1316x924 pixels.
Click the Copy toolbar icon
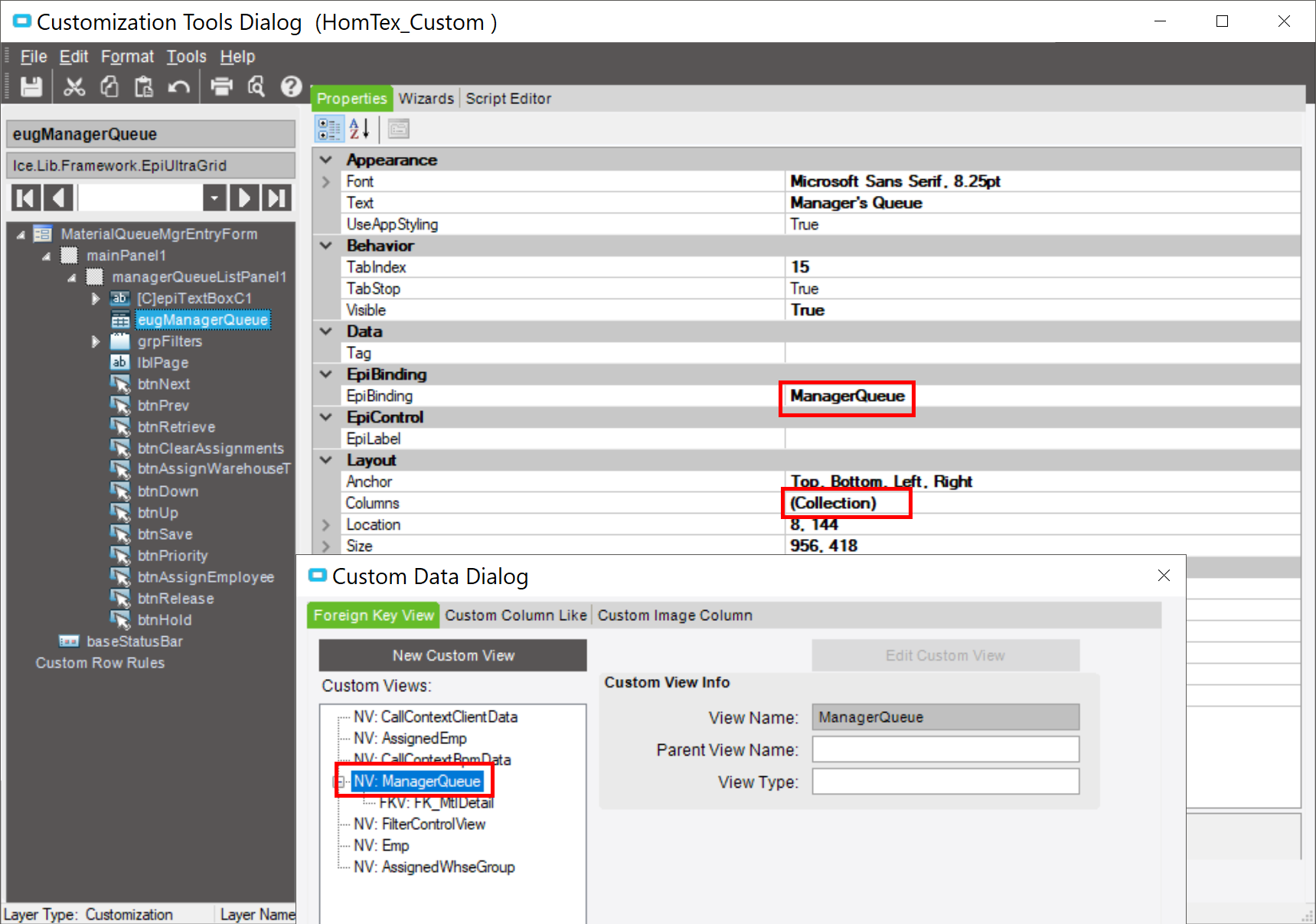click(109, 87)
